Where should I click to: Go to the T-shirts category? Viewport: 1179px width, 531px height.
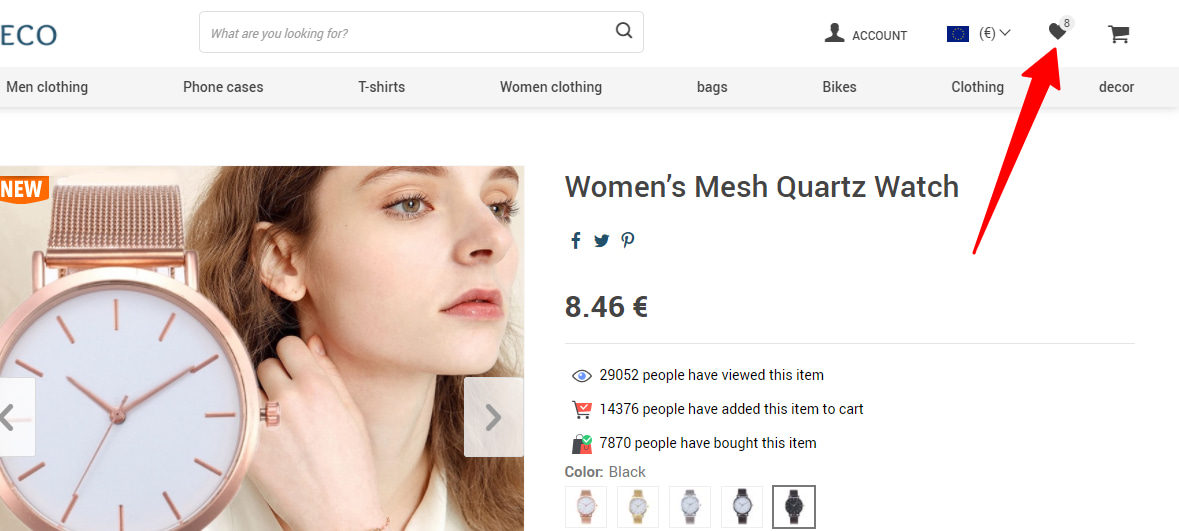click(382, 87)
